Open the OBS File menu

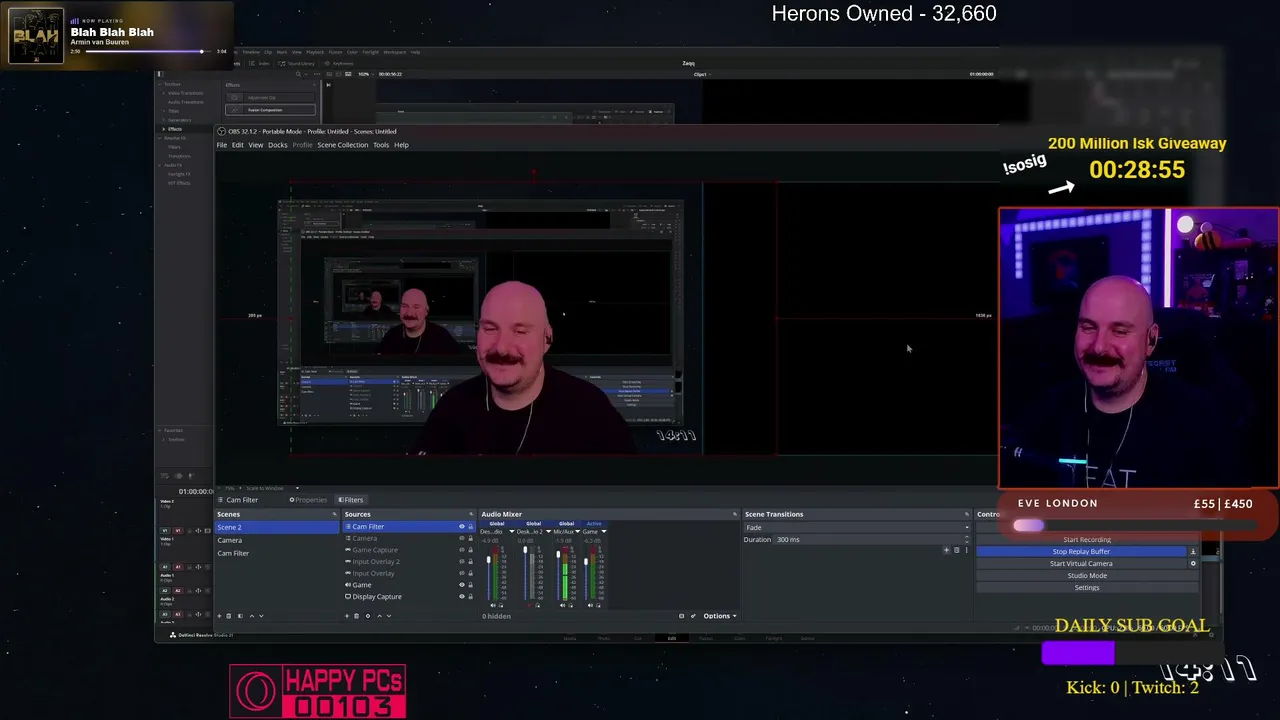pos(222,145)
